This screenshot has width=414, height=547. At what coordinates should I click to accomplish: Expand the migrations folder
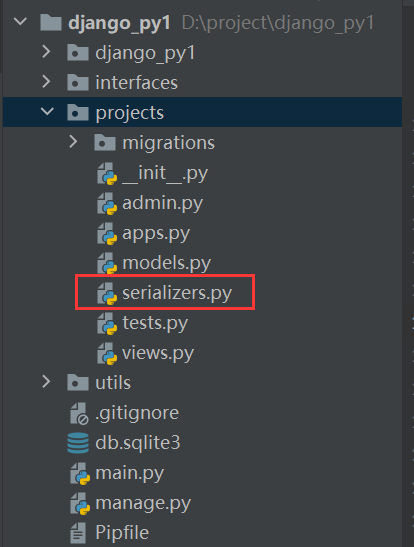(x=73, y=142)
